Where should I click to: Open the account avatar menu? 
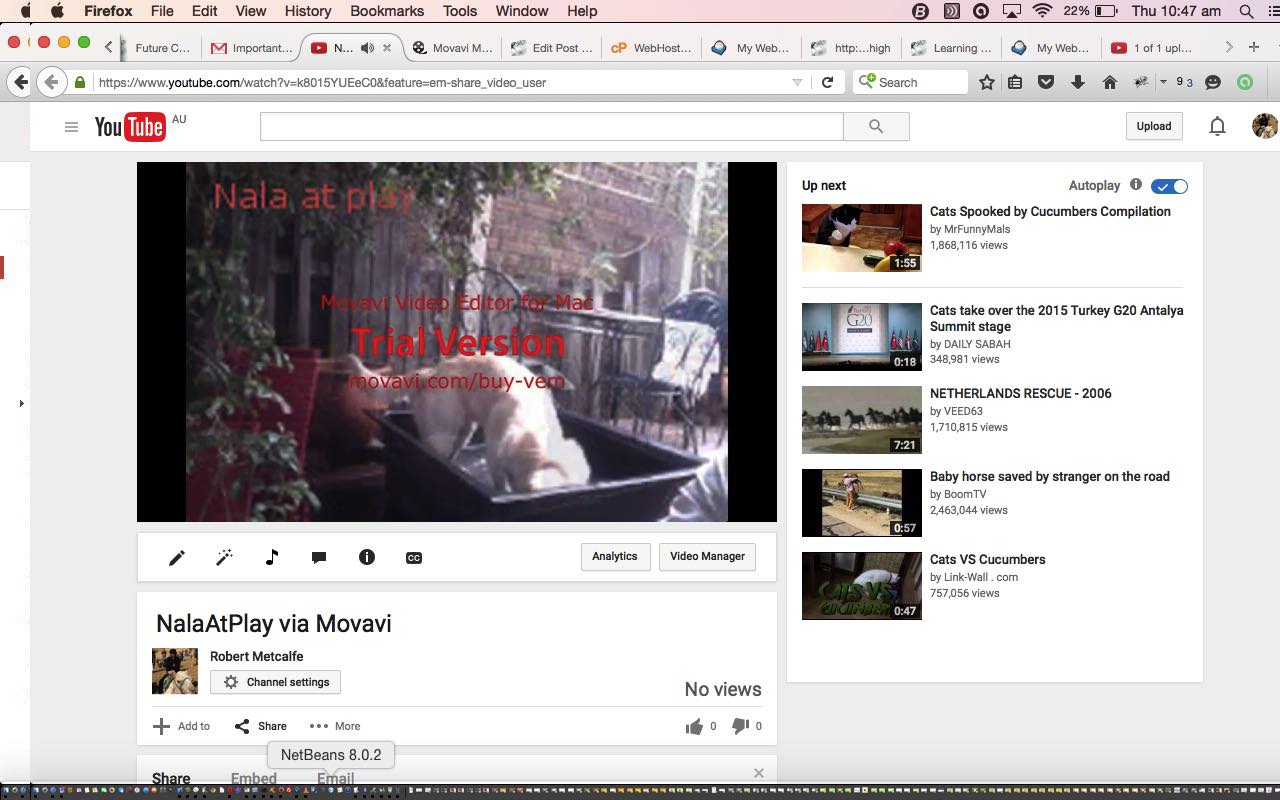pos(1264,126)
